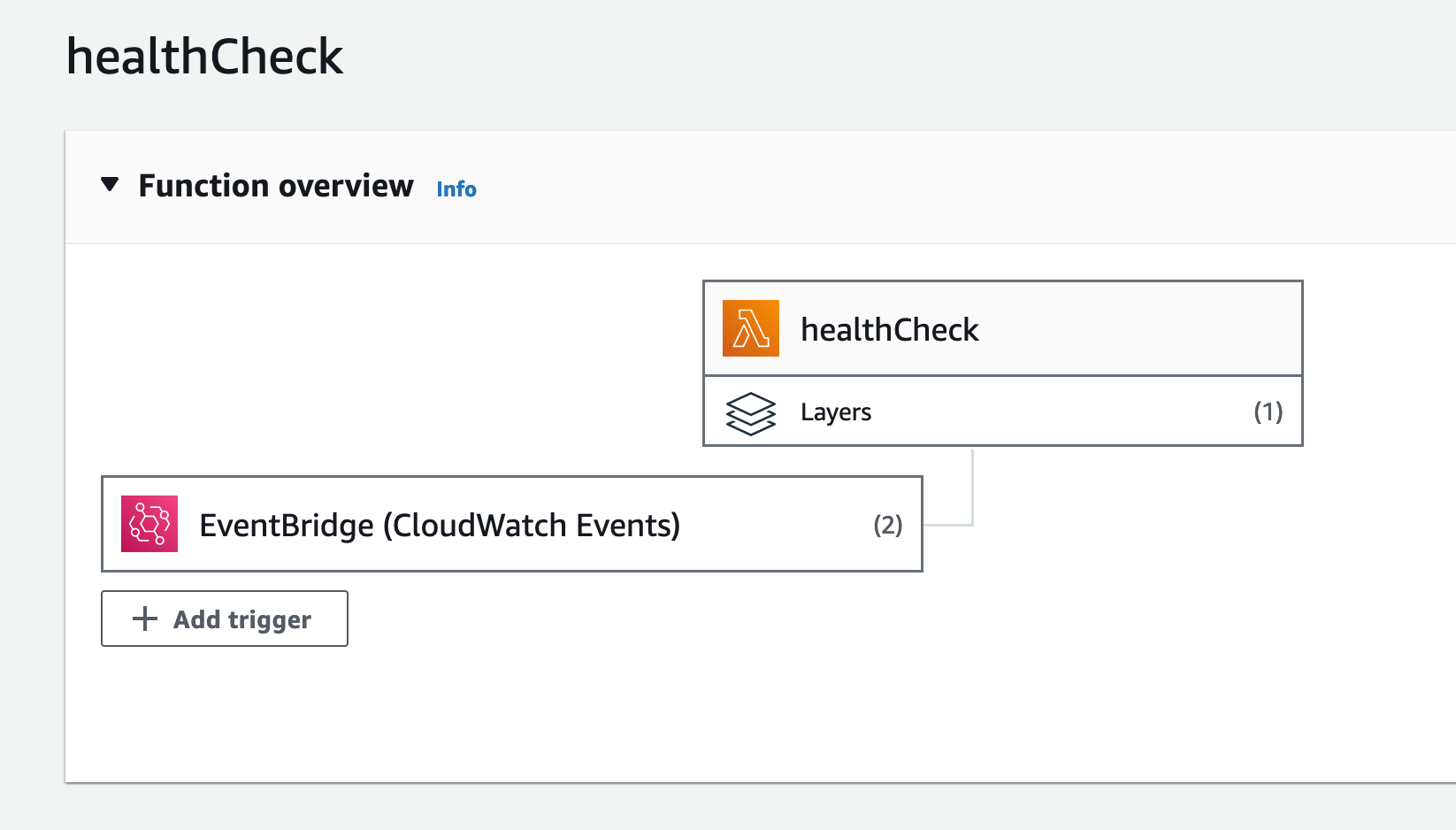The height and width of the screenshot is (830, 1456).
Task: Collapse the Function overview section triangle
Action: (110, 185)
